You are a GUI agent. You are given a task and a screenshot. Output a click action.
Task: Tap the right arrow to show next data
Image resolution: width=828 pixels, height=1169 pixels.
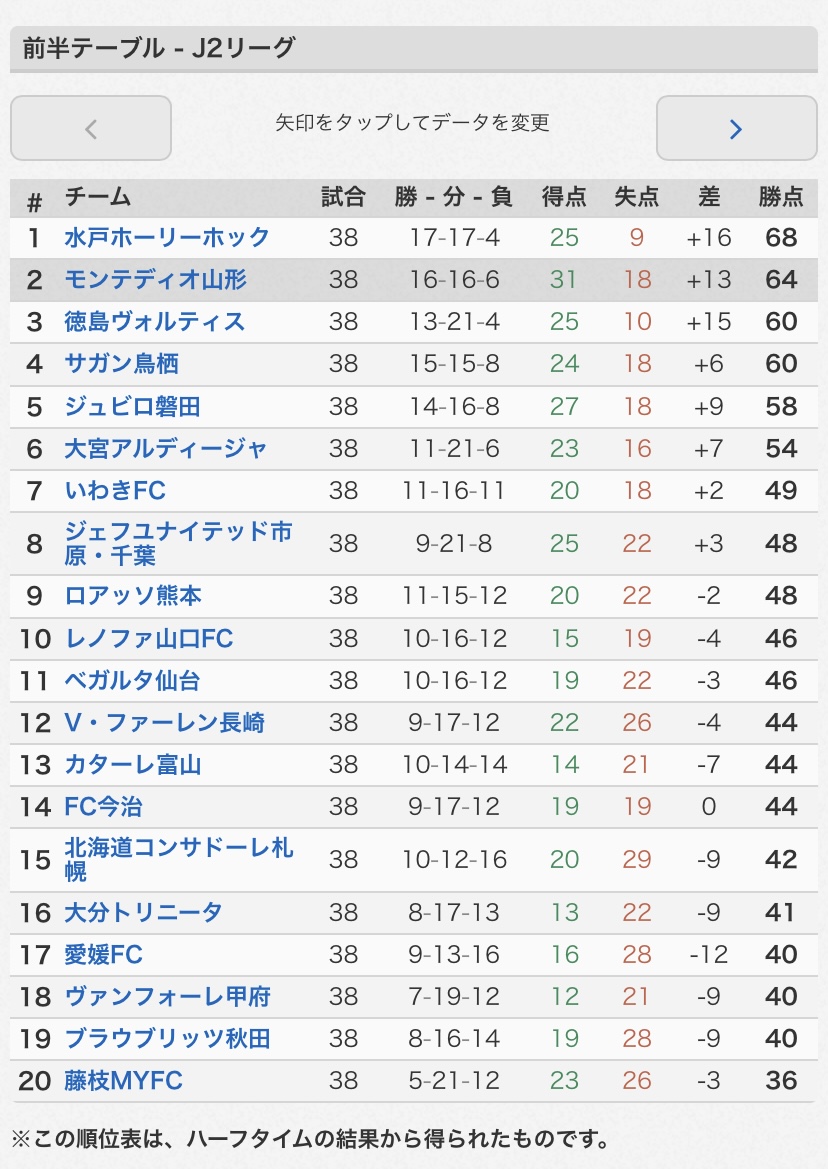click(736, 128)
